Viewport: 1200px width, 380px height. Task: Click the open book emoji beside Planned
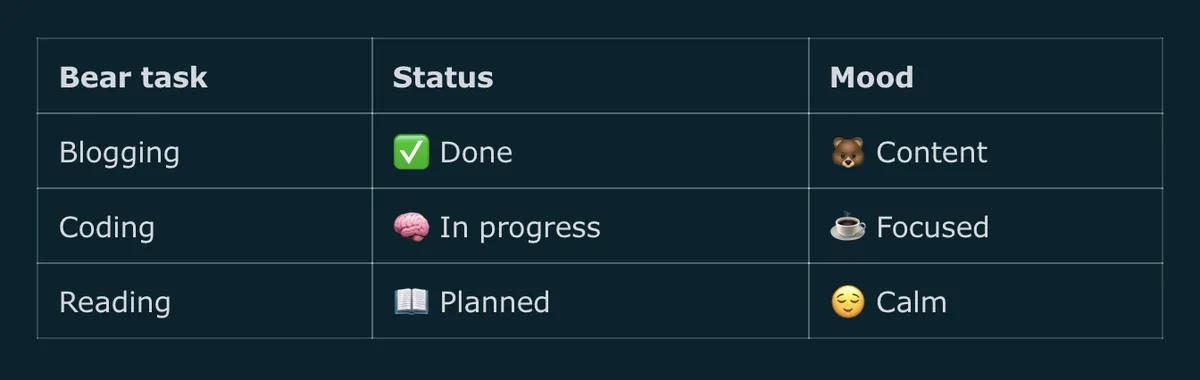pos(411,302)
